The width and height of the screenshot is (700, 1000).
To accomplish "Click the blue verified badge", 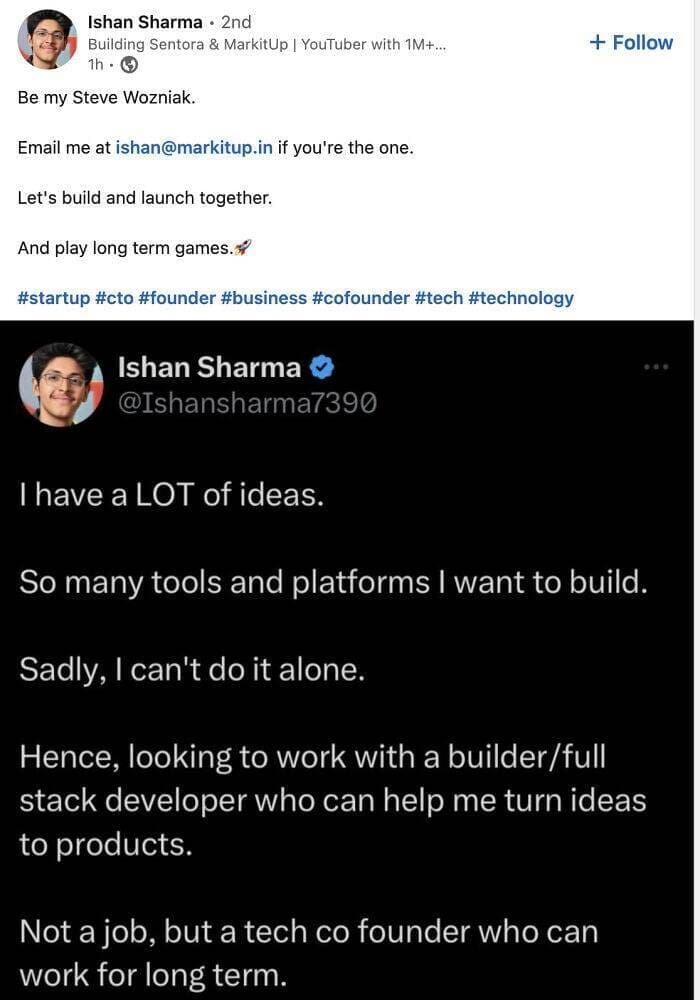I will (x=321, y=368).
